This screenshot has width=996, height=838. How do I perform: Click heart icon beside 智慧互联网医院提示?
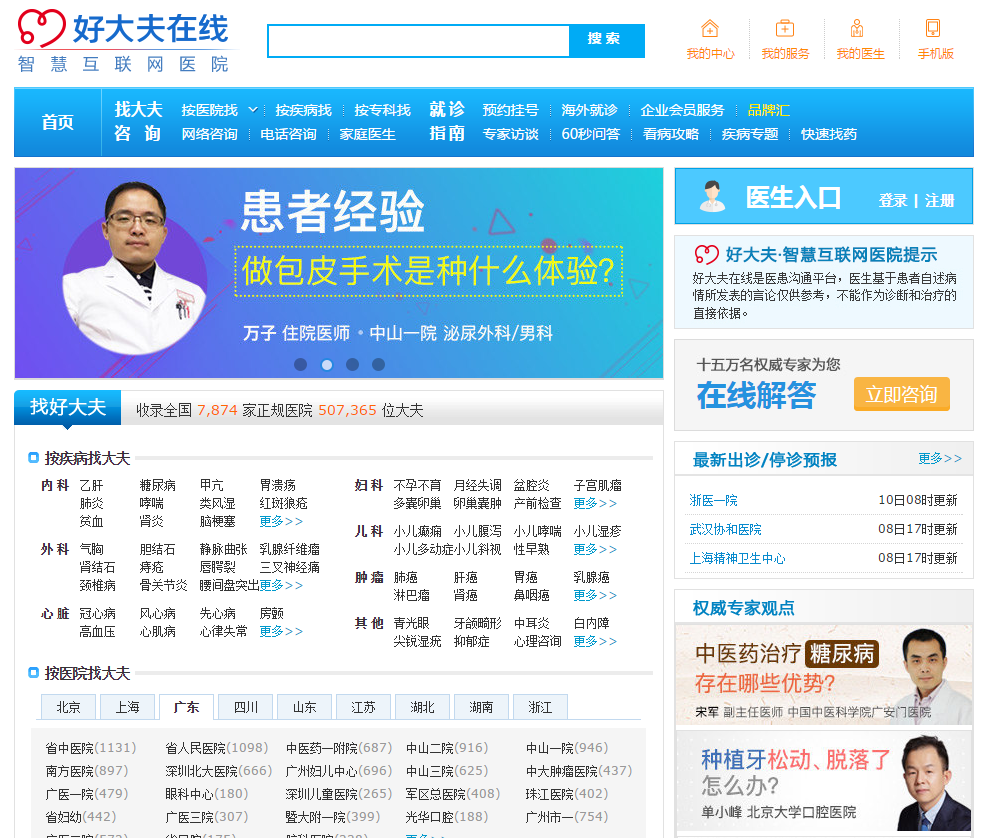tap(706, 255)
